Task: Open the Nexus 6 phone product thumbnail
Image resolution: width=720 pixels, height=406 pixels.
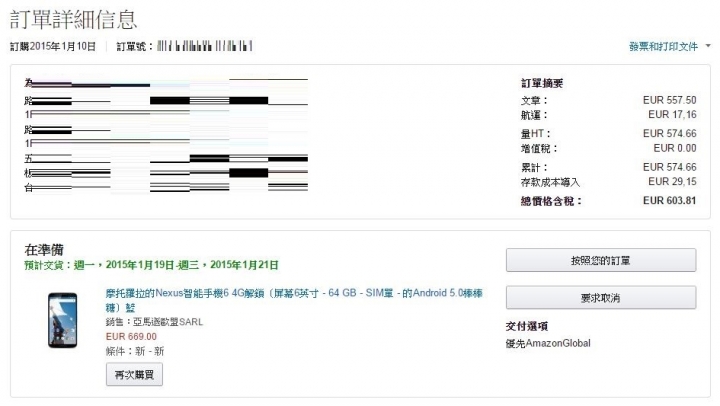Action: tap(62, 320)
